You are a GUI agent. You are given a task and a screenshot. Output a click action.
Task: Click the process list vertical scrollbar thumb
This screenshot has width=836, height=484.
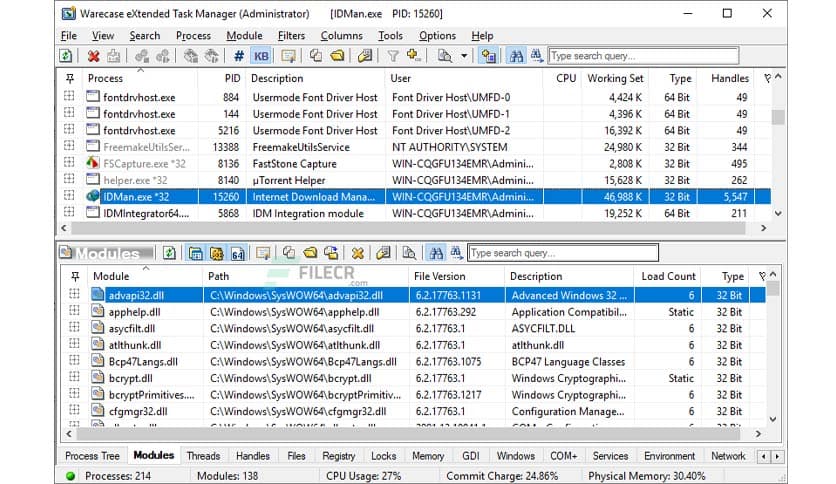pyautogui.click(x=778, y=117)
